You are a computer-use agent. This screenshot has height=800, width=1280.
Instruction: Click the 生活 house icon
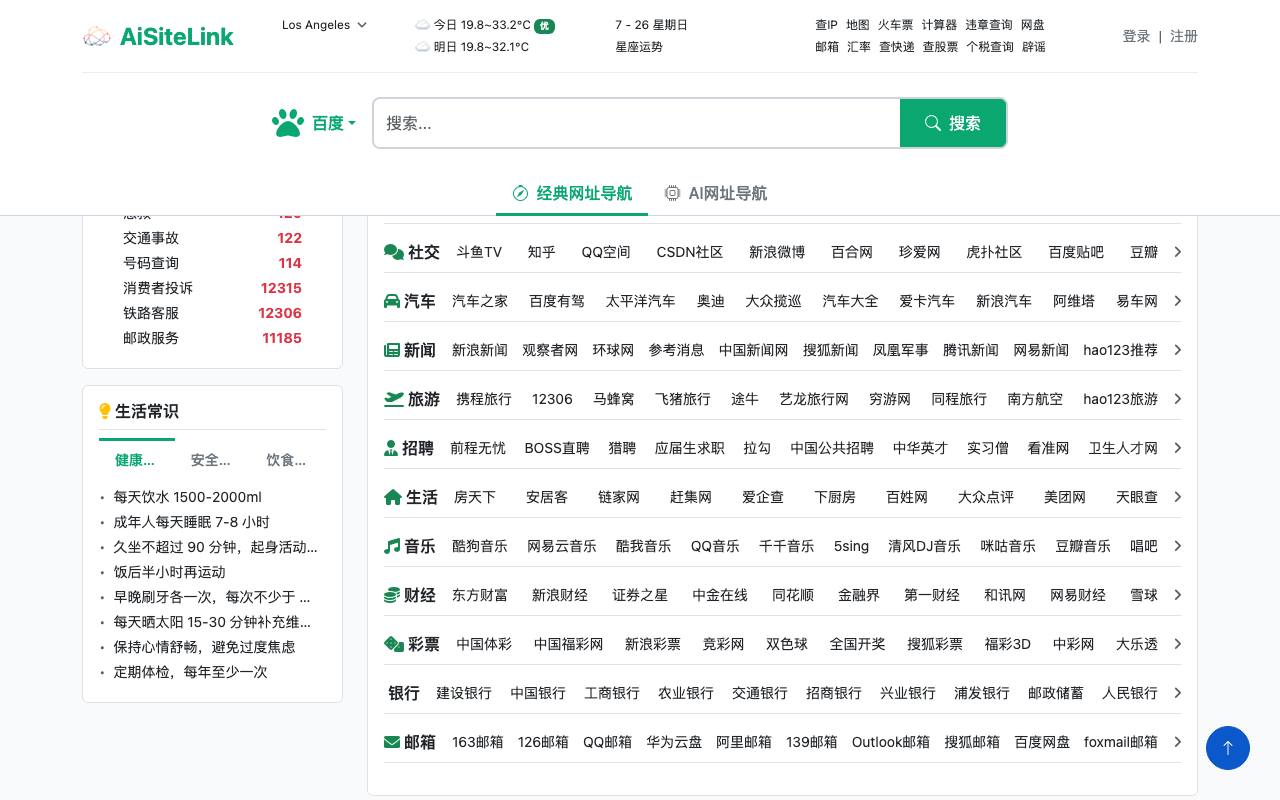pyautogui.click(x=393, y=497)
